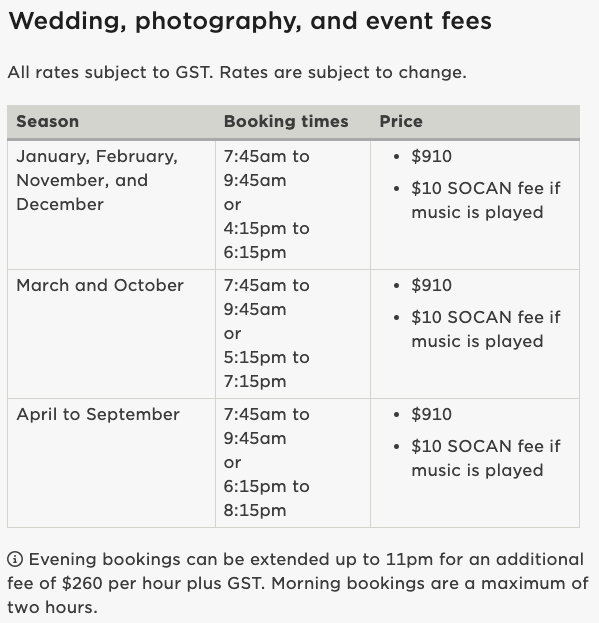599x623 pixels.
Task: Click the Booking times column header
Action: (x=286, y=122)
